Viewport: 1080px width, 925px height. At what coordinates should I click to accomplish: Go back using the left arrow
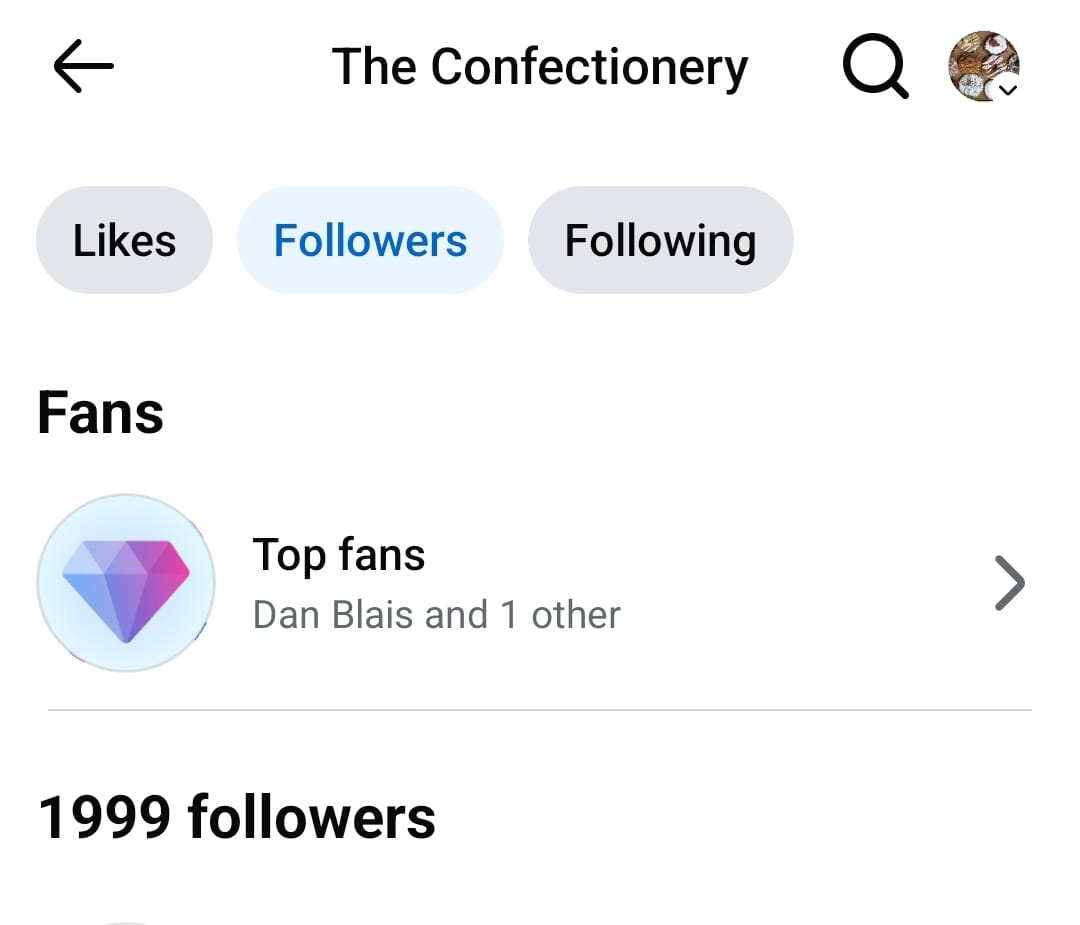pos(83,66)
